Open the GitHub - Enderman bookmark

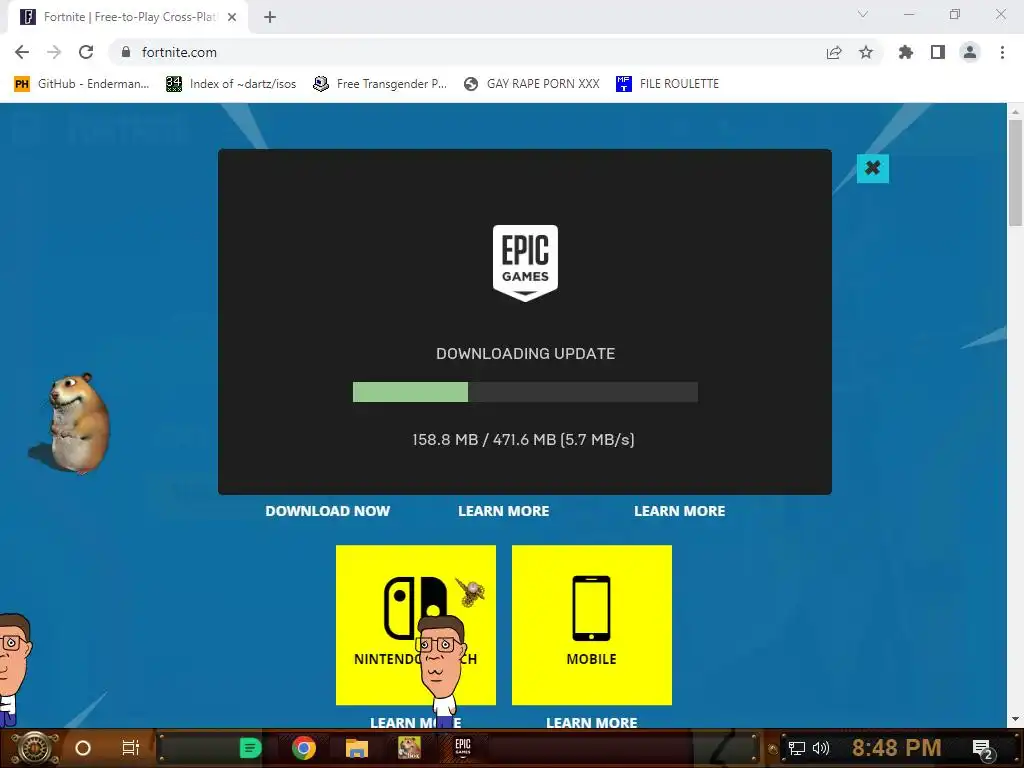coord(82,84)
